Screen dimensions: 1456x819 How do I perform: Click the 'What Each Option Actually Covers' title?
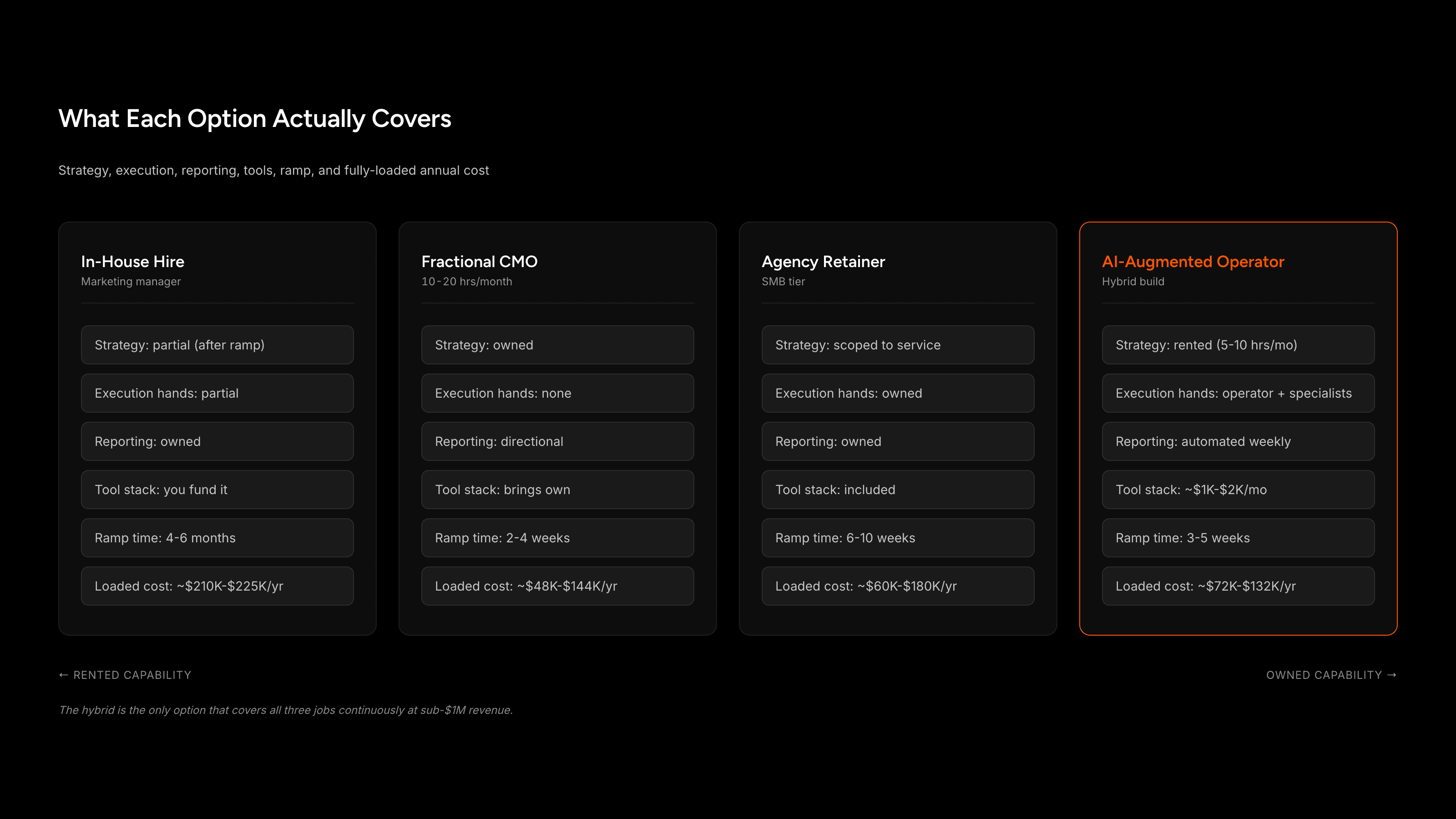pos(255,119)
